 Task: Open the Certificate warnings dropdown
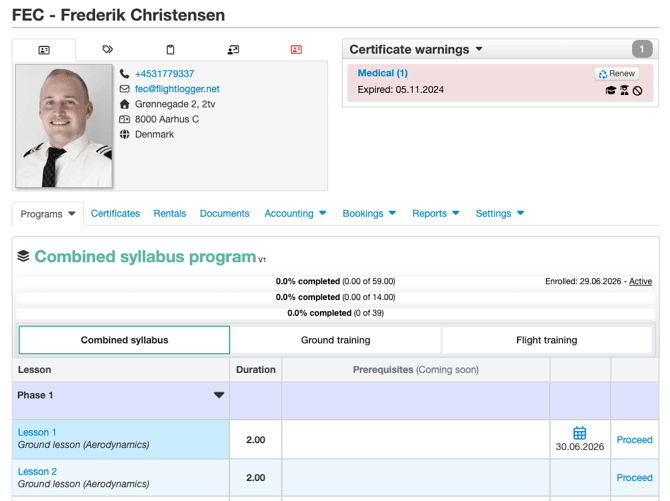pyautogui.click(x=479, y=49)
